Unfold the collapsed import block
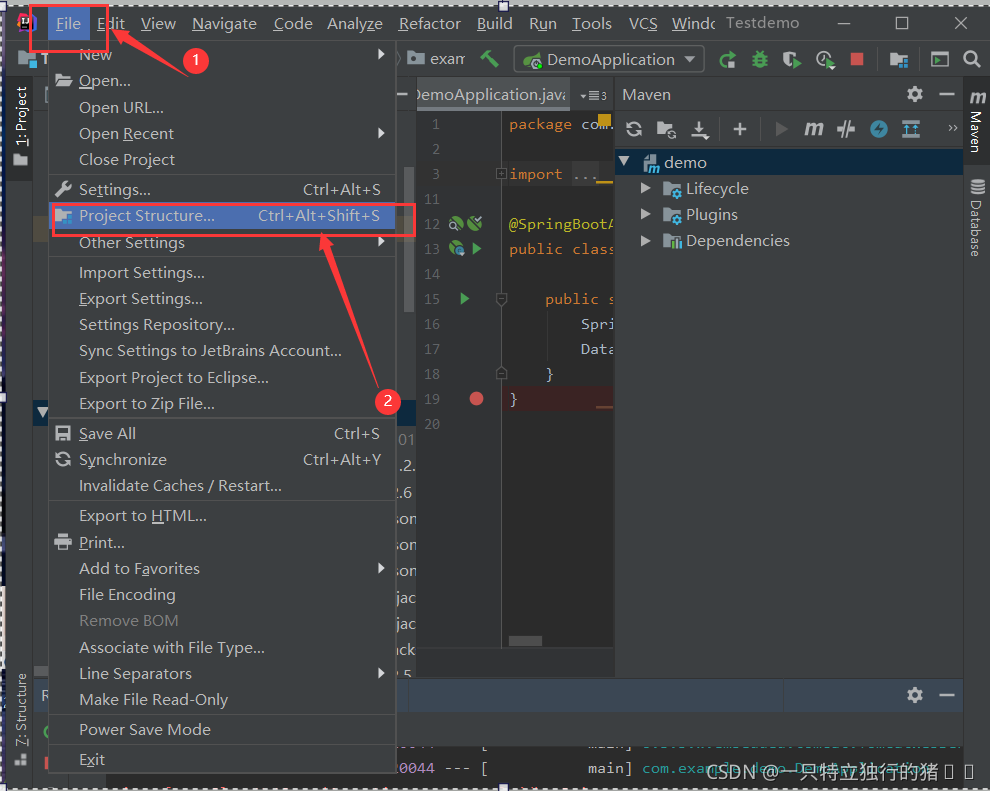 coord(501,174)
